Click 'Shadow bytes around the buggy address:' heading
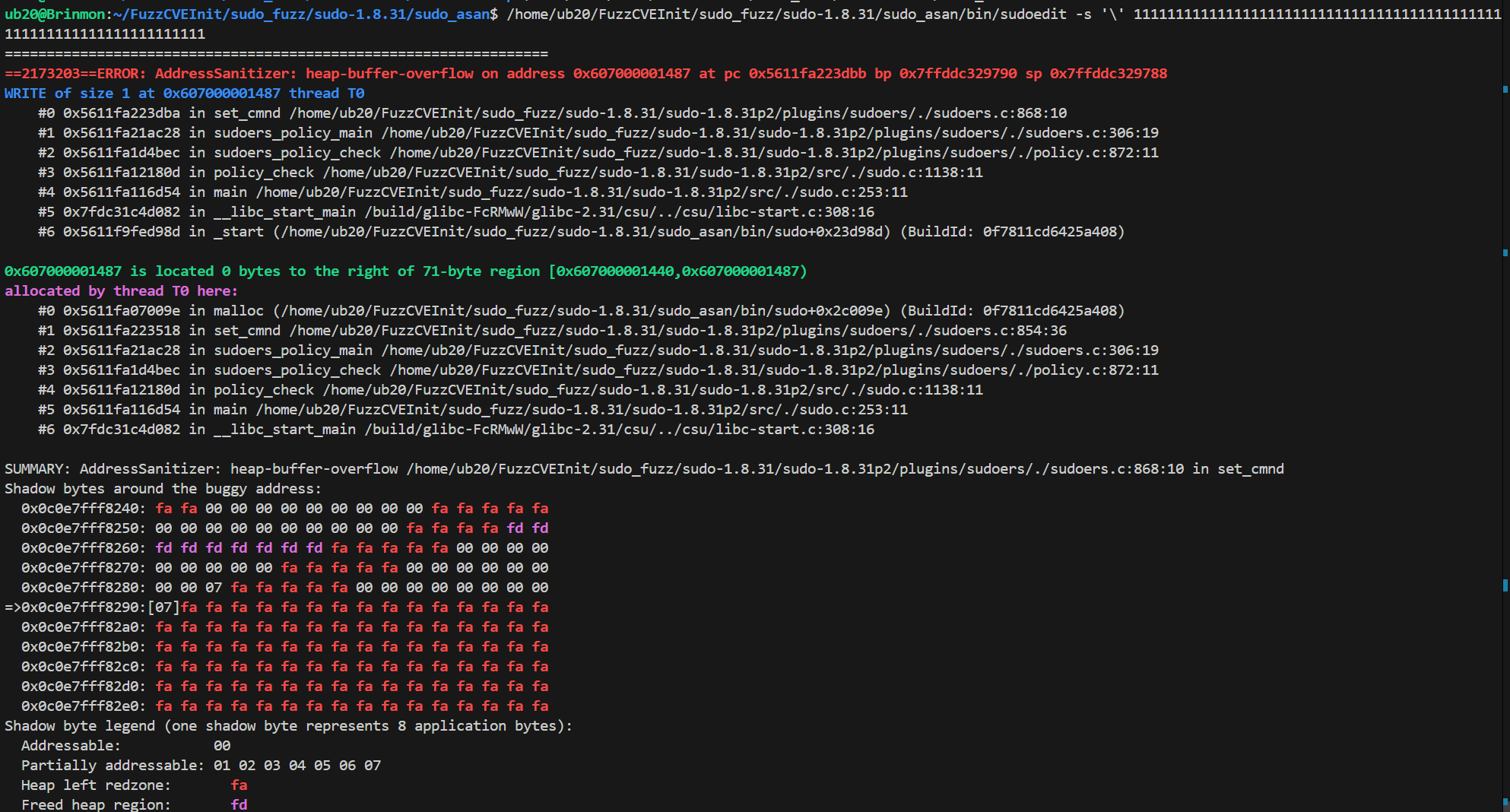The height and width of the screenshot is (812, 1510). (x=163, y=489)
